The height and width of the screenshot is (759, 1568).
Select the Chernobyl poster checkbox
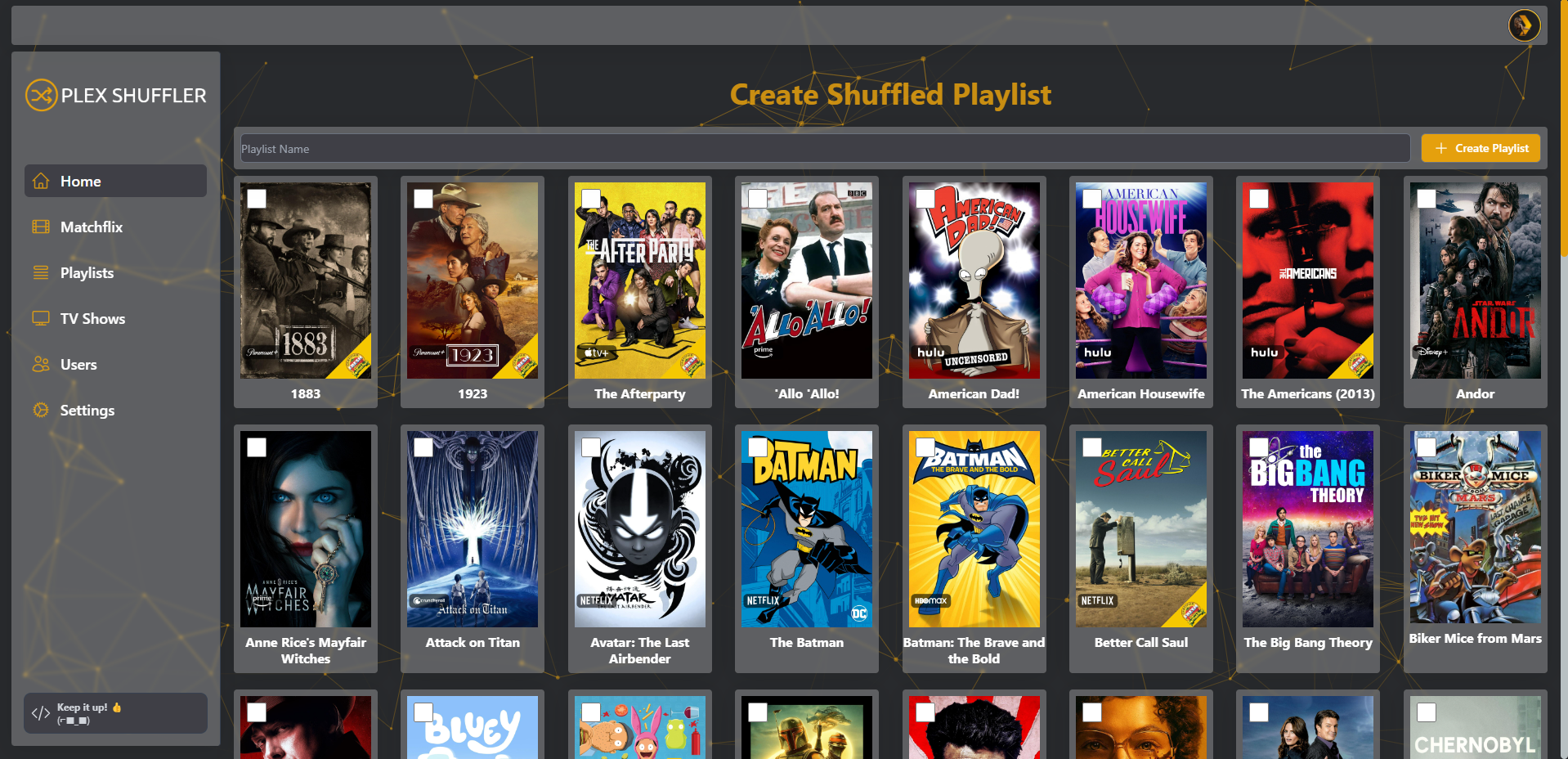coord(1427,712)
